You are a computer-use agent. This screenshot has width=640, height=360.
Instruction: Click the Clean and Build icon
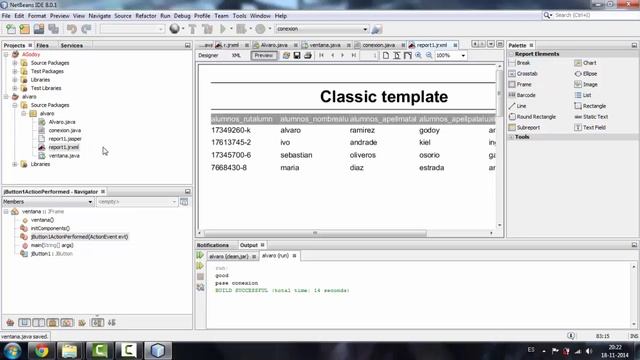(207, 29)
